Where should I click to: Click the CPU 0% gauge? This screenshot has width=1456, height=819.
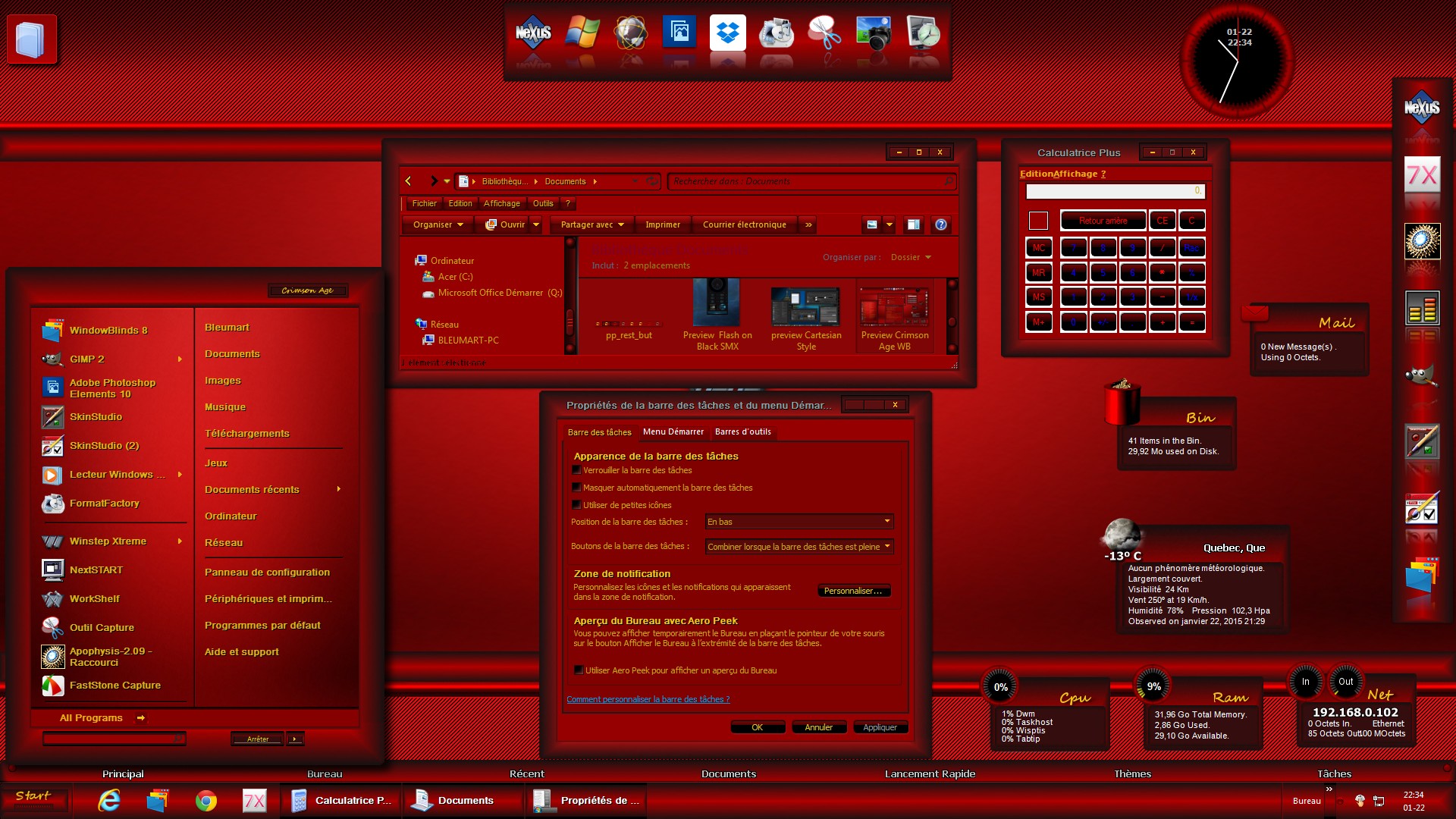tap(1001, 686)
